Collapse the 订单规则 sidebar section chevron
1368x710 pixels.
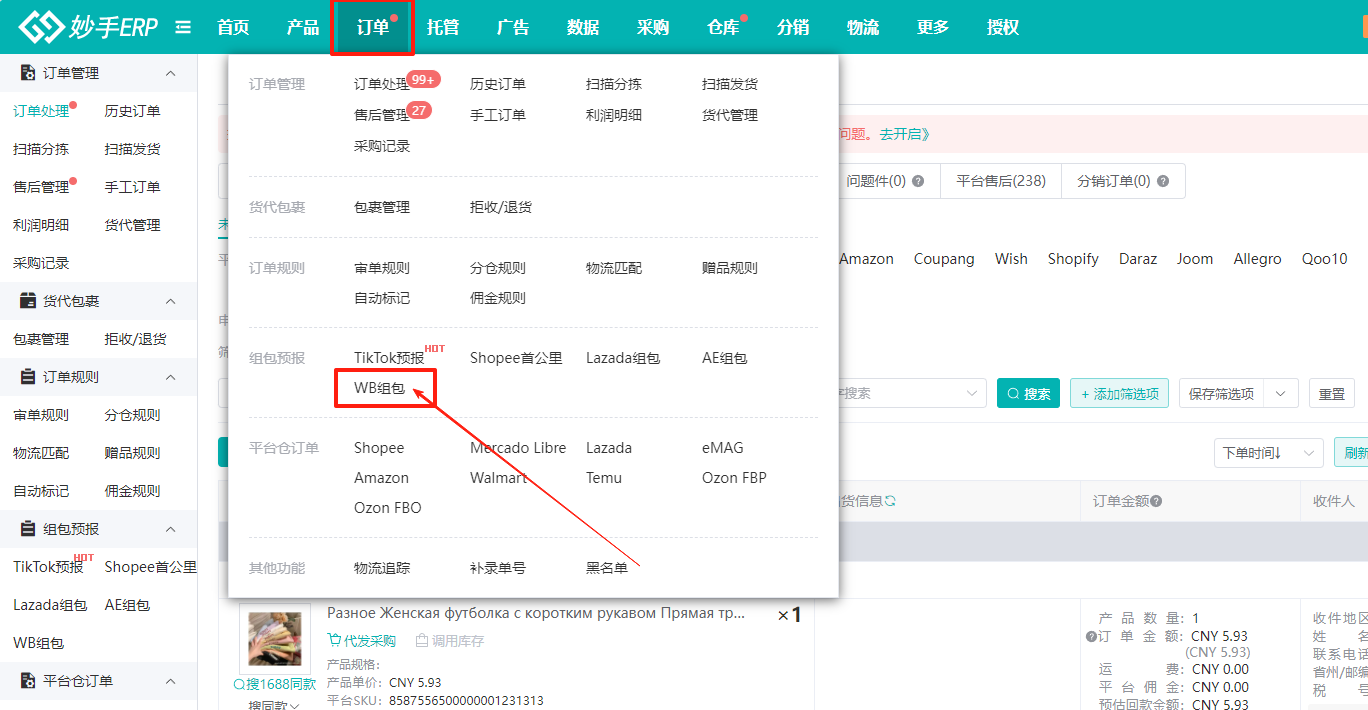[170, 377]
